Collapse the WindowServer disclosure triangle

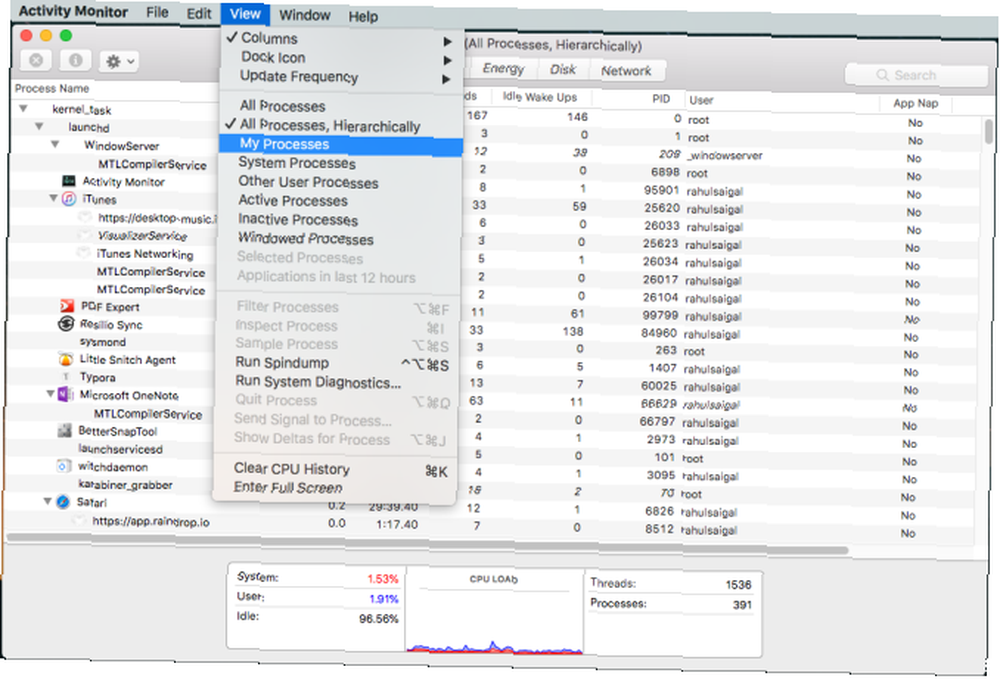pyautogui.click(x=55, y=145)
